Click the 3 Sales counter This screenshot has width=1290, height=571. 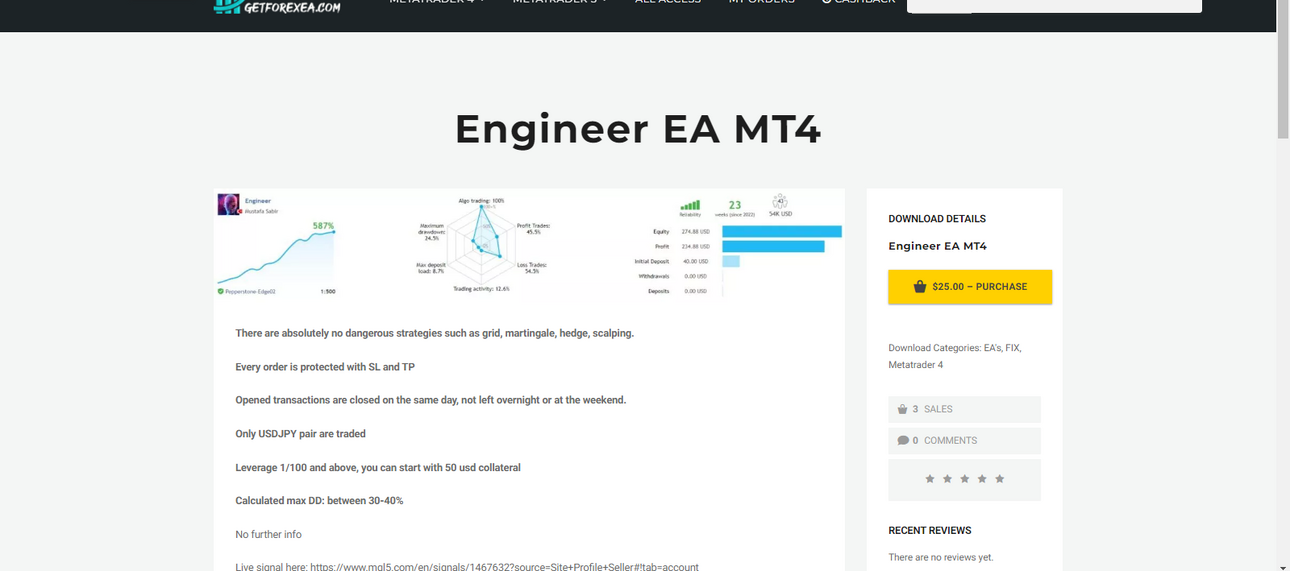964,409
